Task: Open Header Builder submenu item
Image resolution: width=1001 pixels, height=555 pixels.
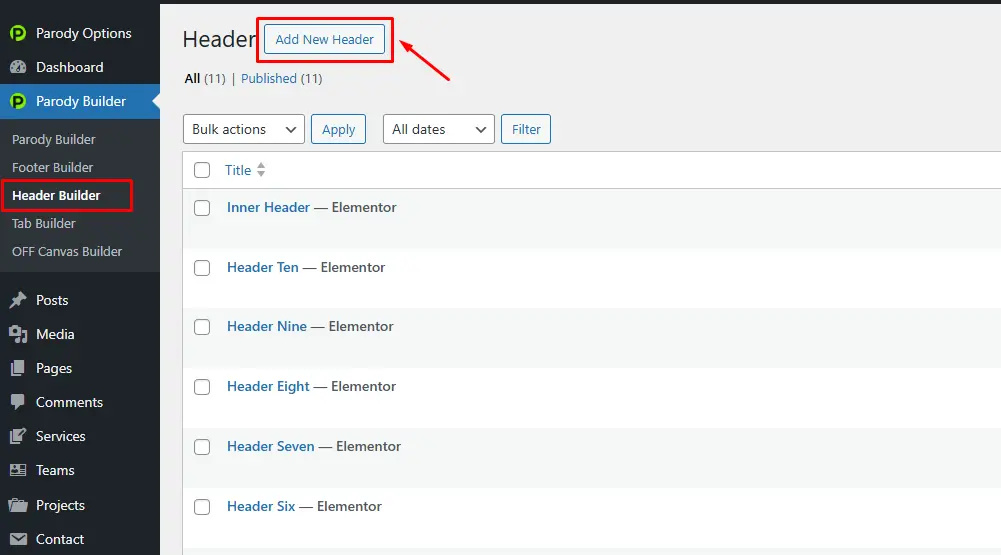Action: tap(56, 195)
